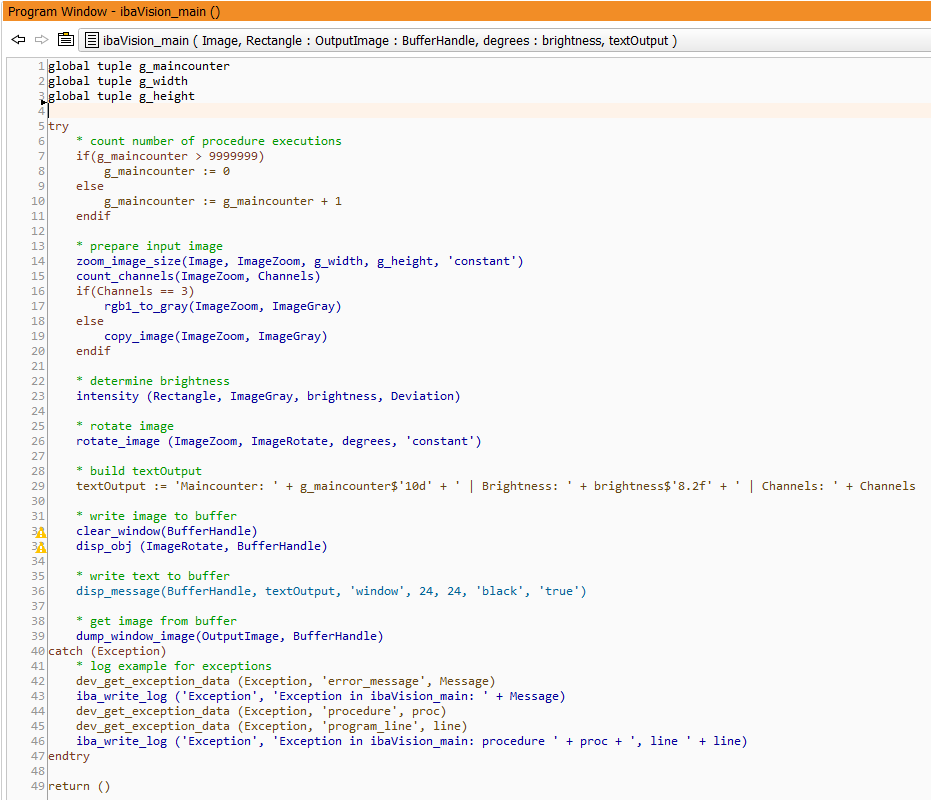Click the program counter arrow in gutter
The height and width of the screenshot is (800, 931).
pyautogui.click(x=44, y=101)
